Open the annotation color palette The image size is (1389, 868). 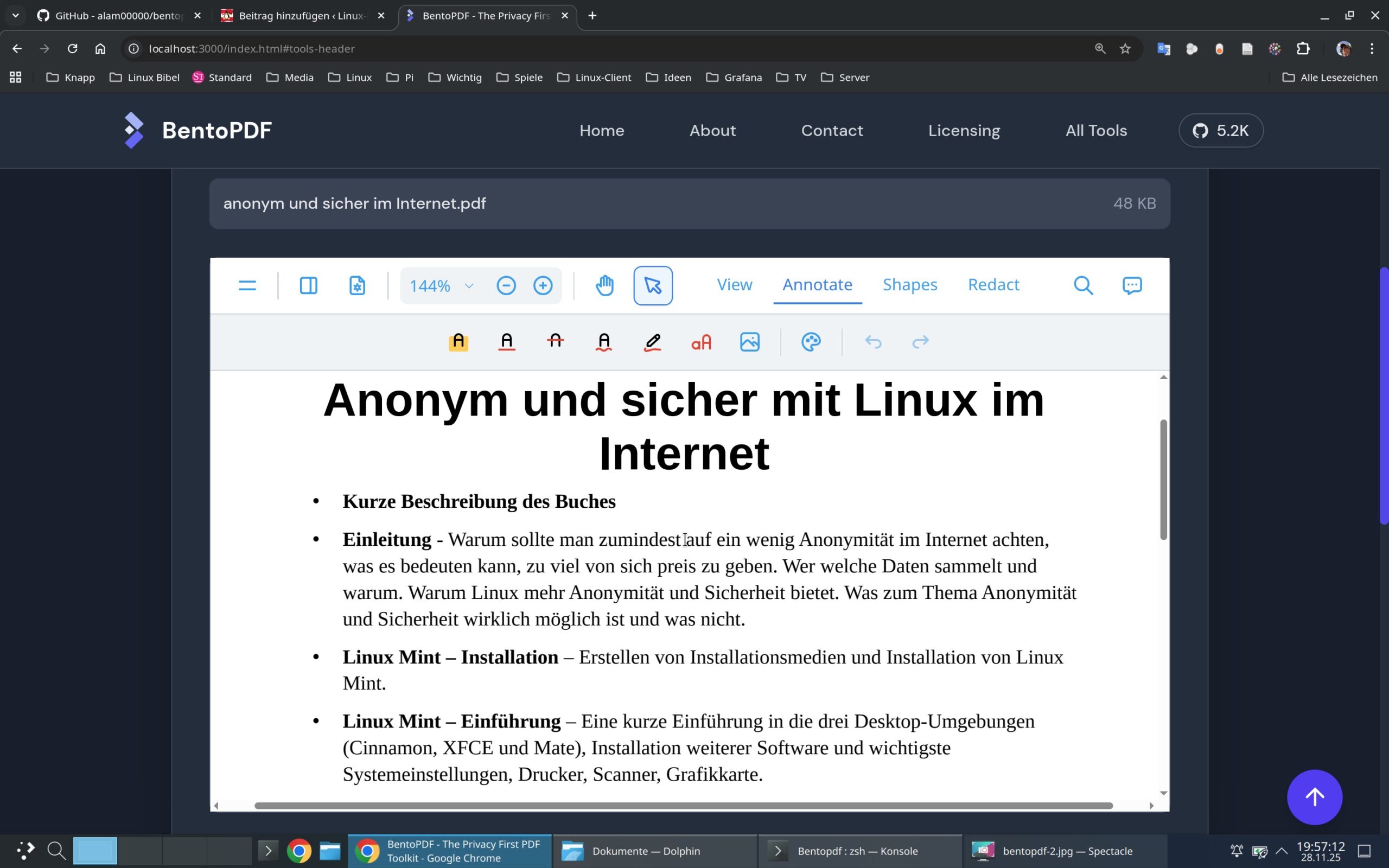[x=811, y=342]
